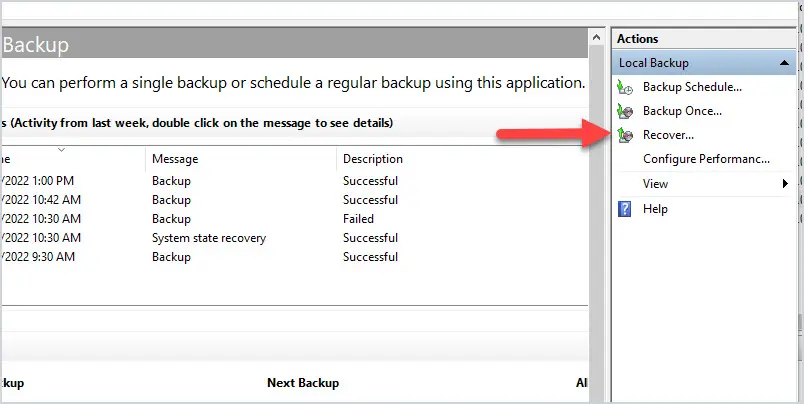
Task: Open Backup Schedule... action
Action: click(x=692, y=87)
